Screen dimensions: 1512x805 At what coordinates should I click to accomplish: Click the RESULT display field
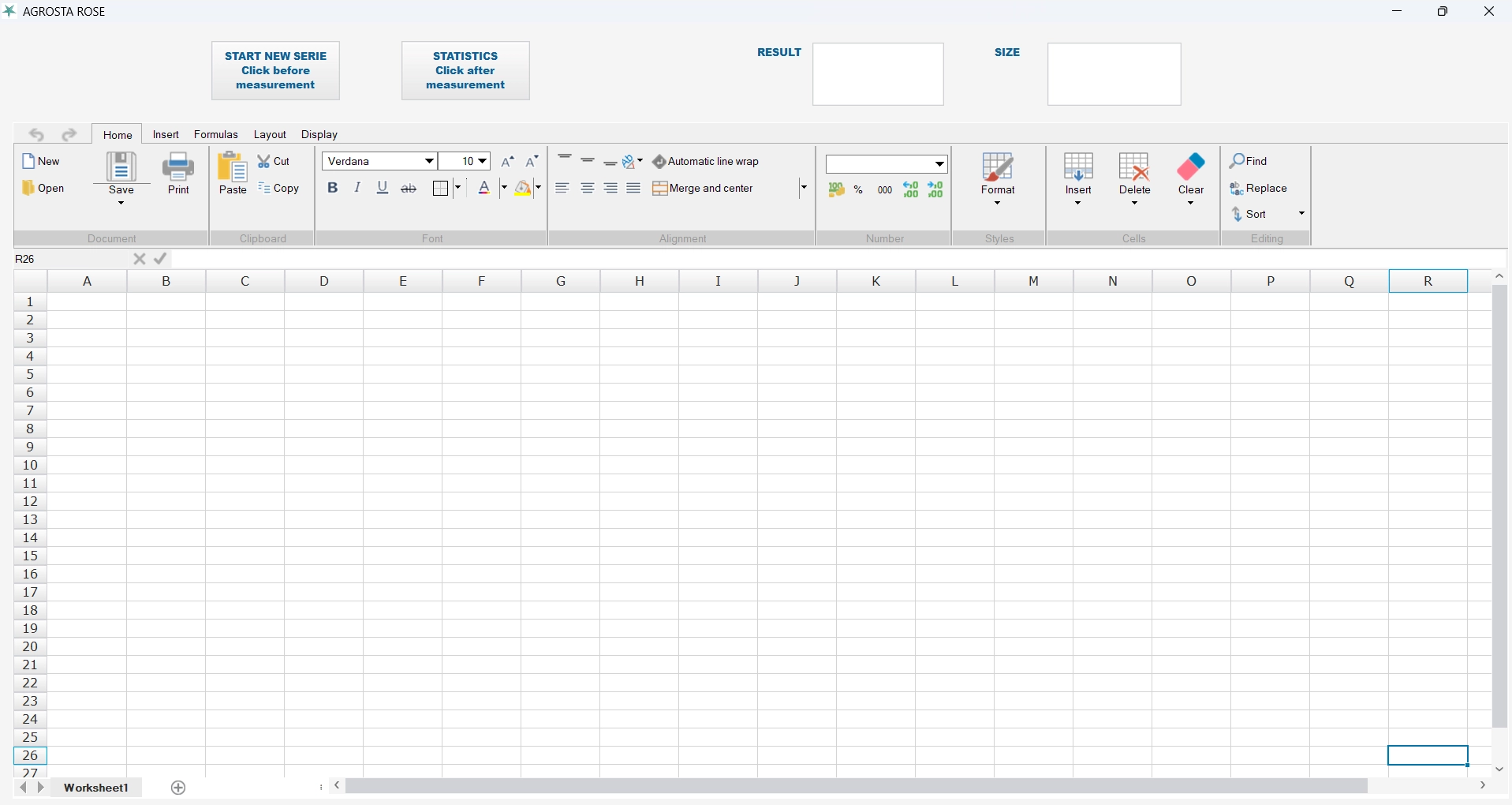(879, 74)
